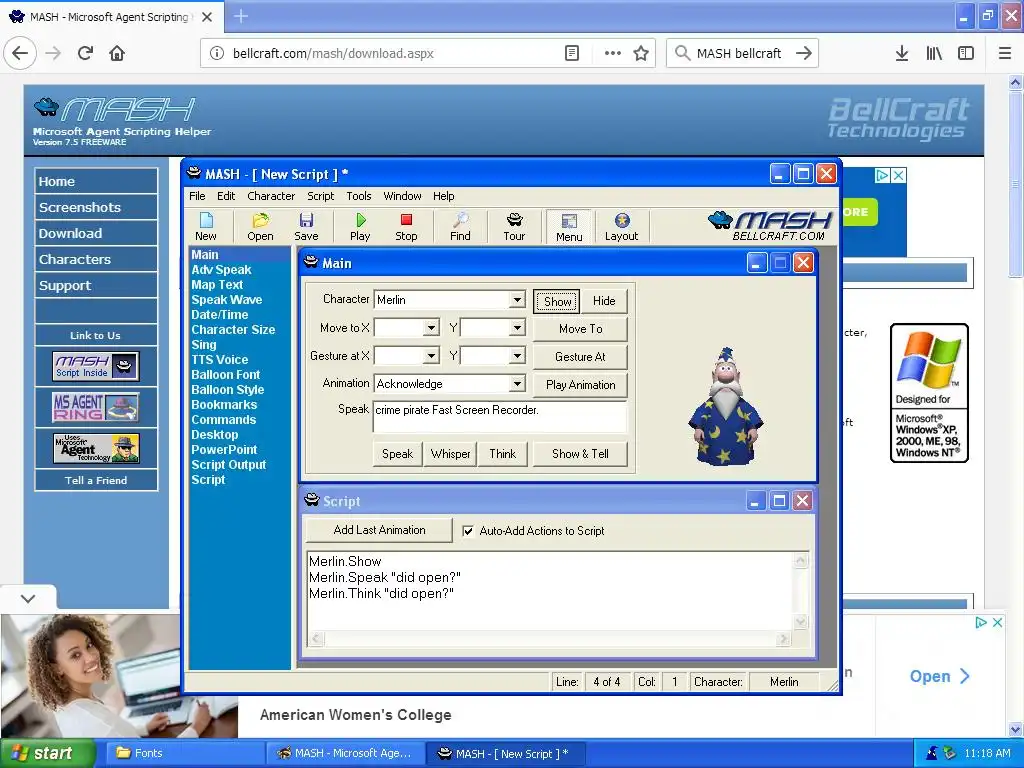Click the Show & Tell button
The height and width of the screenshot is (768, 1024).
(x=581, y=454)
